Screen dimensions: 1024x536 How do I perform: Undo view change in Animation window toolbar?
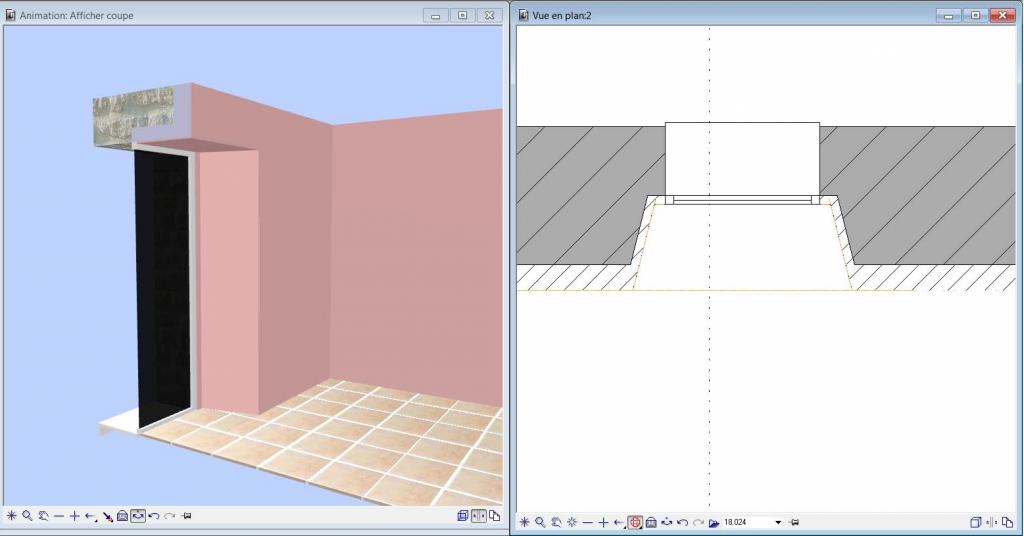(x=154, y=516)
